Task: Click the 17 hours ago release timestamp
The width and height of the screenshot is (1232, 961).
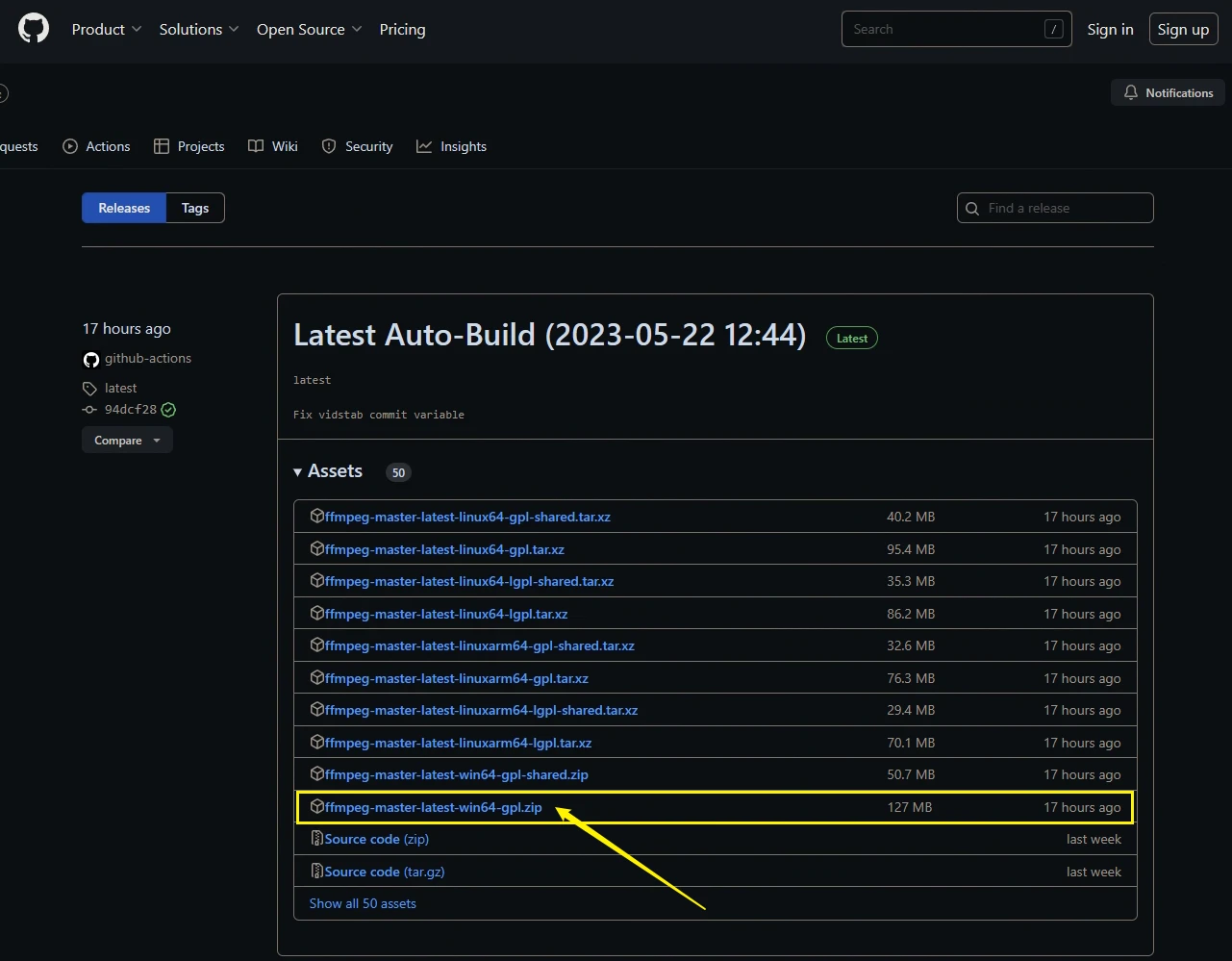Action: click(x=127, y=328)
